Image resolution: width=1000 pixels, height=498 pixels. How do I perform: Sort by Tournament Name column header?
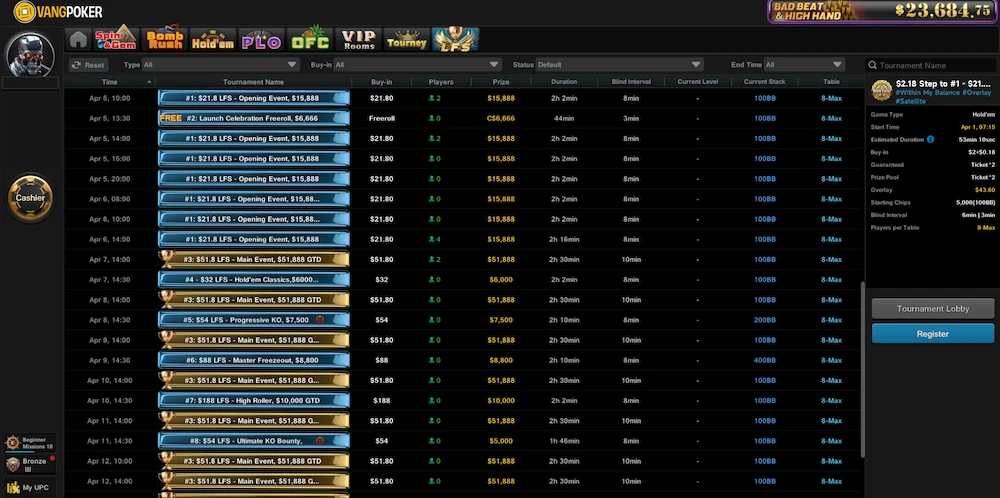[253, 82]
